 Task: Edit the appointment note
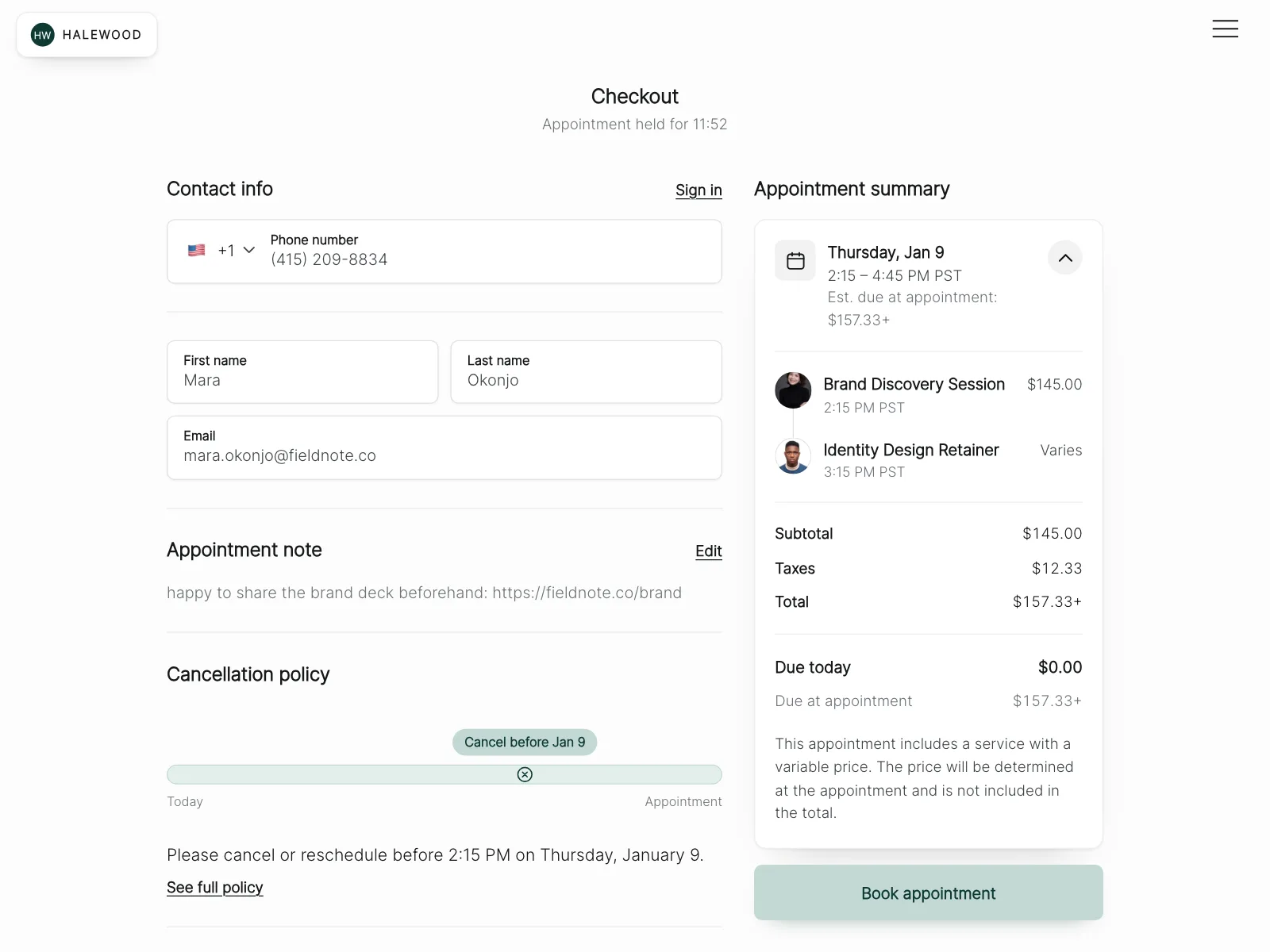click(x=709, y=551)
